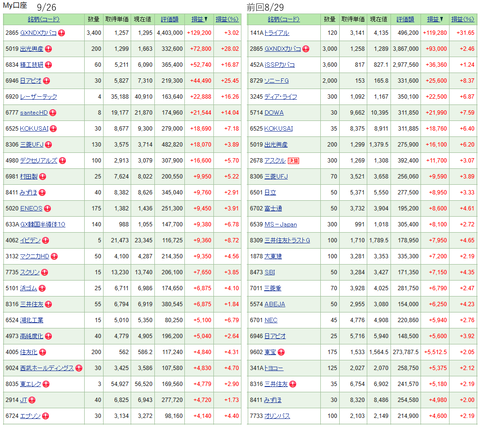Click the red badge next to 2678 アスクル
The width and height of the screenshot is (480, 431).
293,161
